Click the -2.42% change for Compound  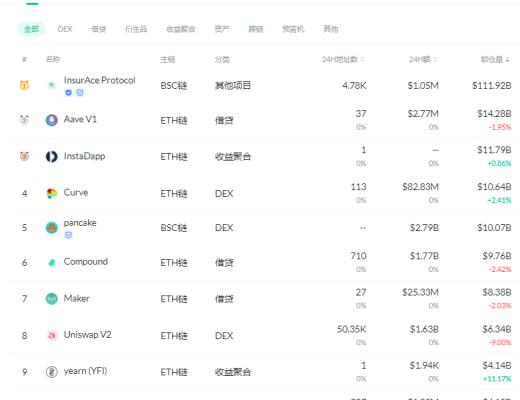pyautogui.click(x=500, y=269)
